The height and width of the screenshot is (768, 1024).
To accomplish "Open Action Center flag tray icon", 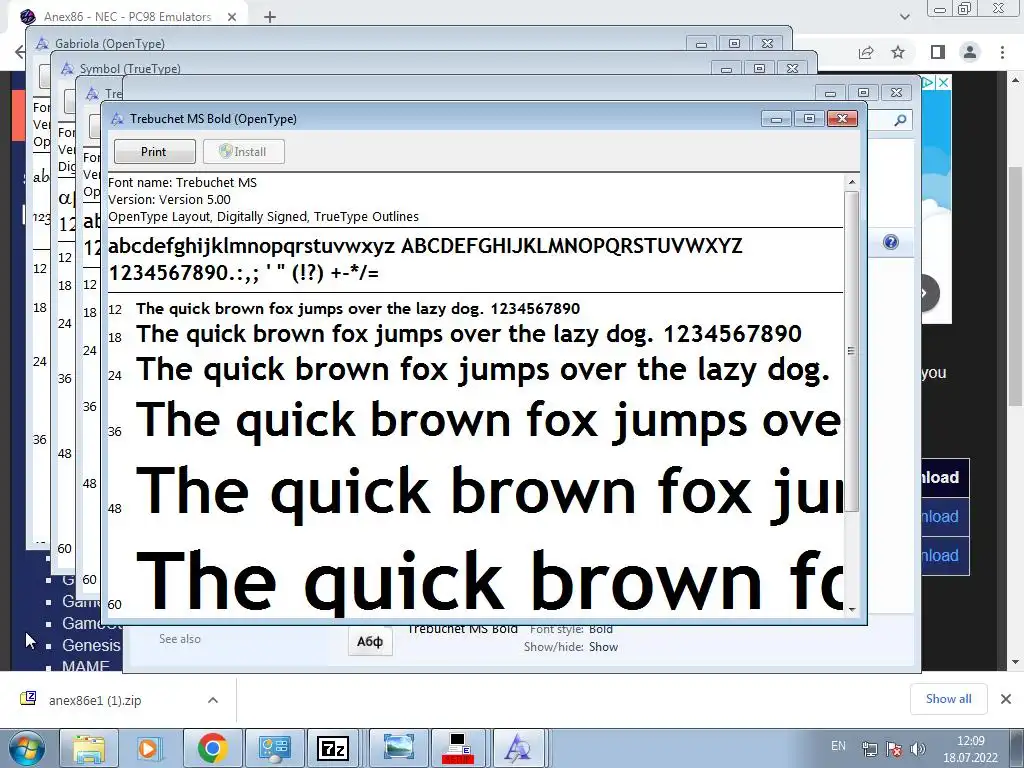I will (894, 748).
